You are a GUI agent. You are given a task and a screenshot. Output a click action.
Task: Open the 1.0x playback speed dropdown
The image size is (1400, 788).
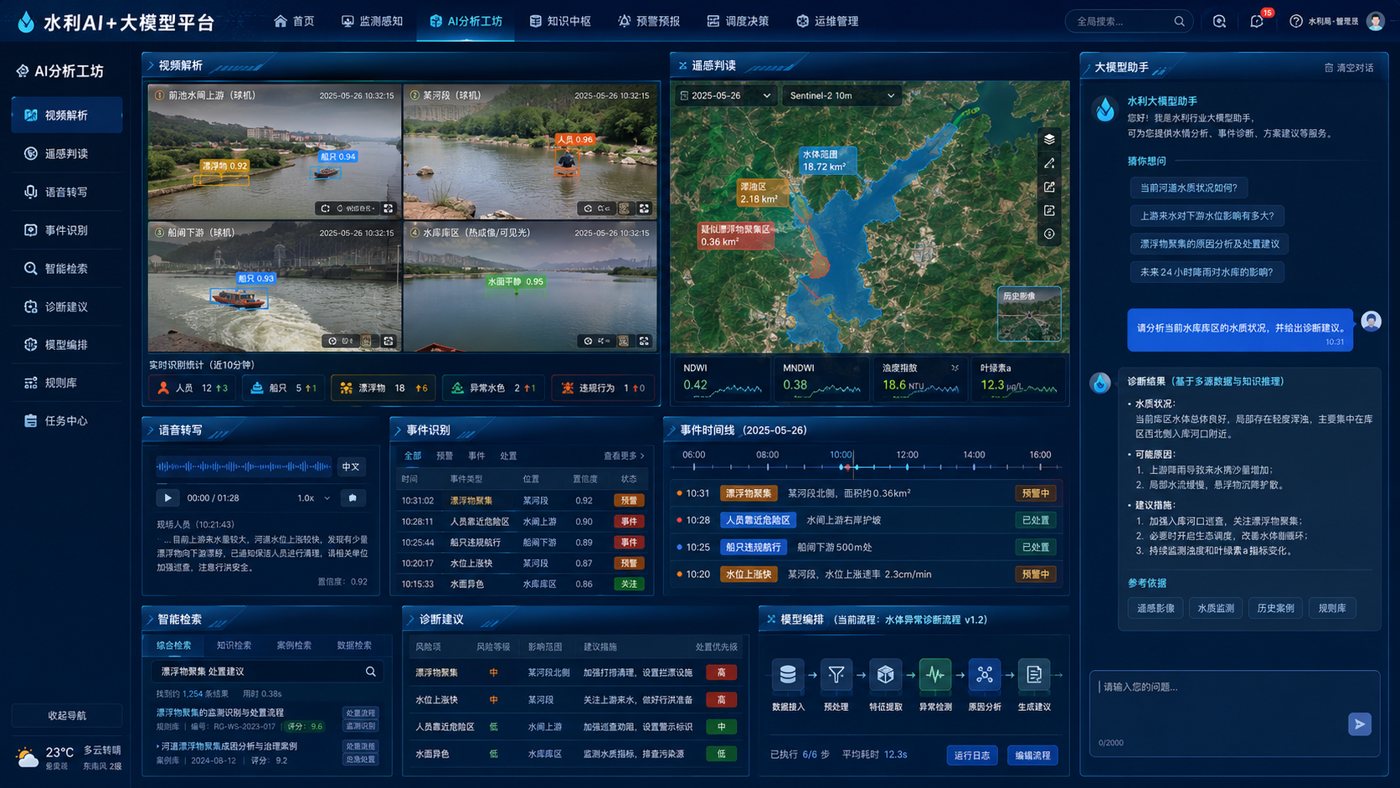313,498
